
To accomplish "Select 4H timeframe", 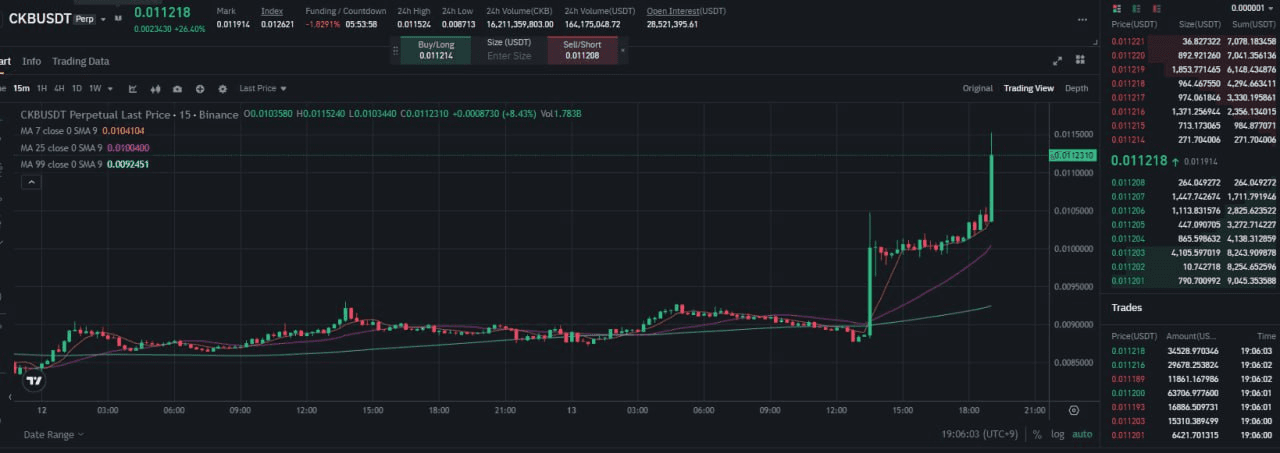I will click(x=59, y=88).
